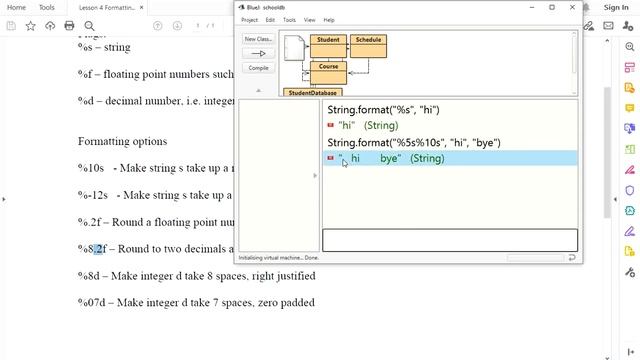Go to previous page arrow icon
The image size is (640, 360).
pos(158,26)
